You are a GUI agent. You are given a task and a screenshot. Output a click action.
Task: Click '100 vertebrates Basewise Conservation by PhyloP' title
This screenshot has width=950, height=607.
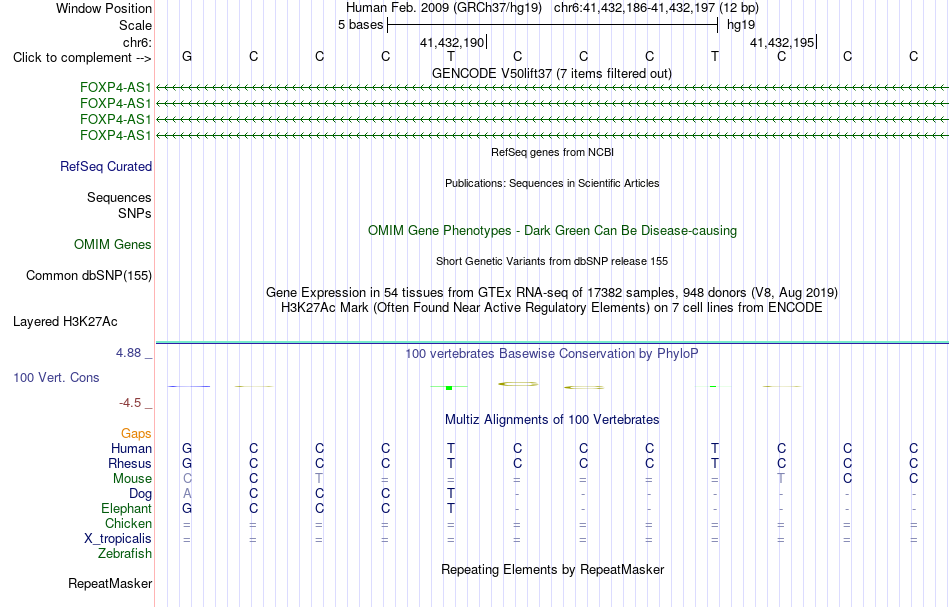click(552, 354)
